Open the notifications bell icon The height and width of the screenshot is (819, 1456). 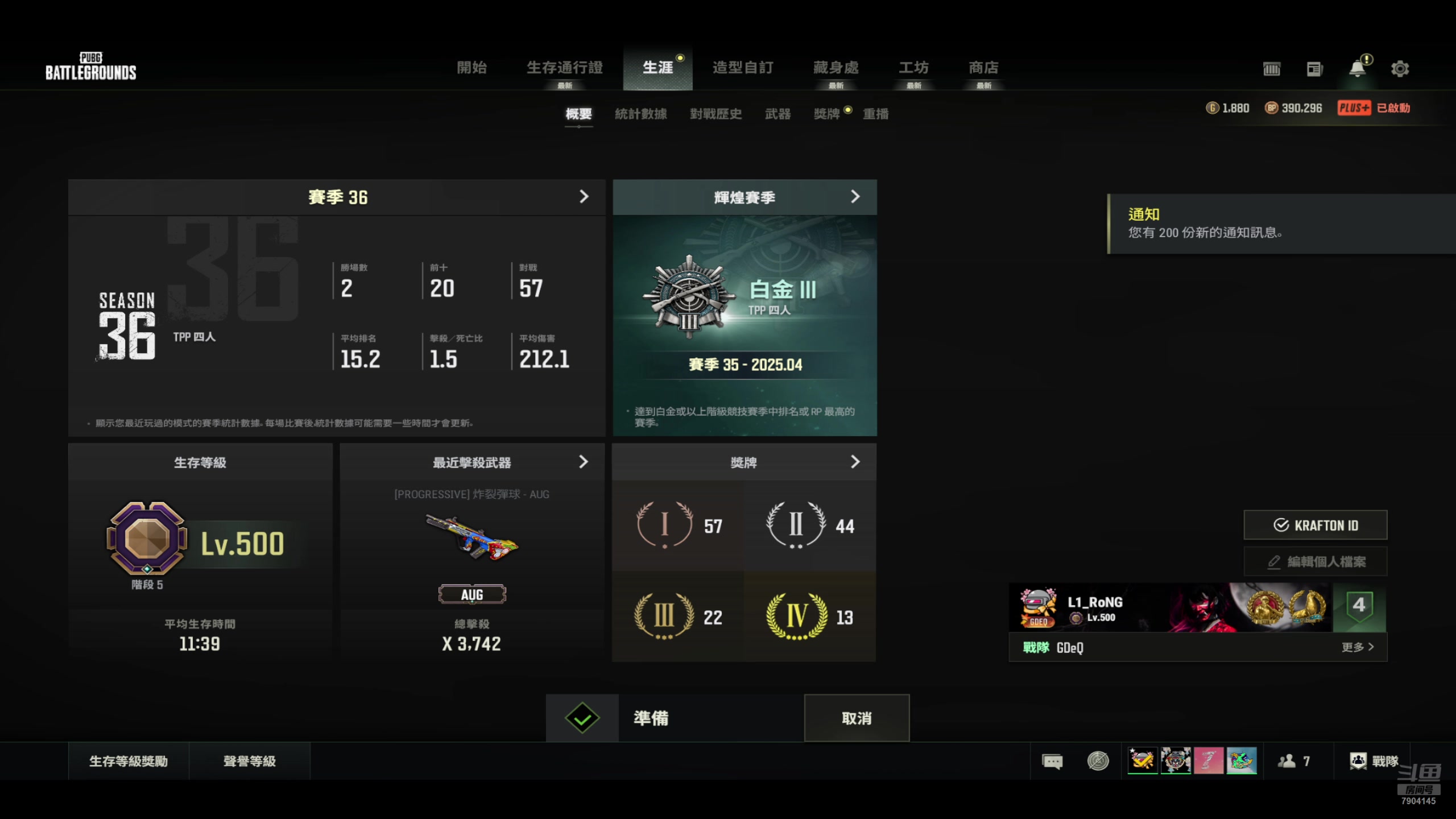(1358, 68)
